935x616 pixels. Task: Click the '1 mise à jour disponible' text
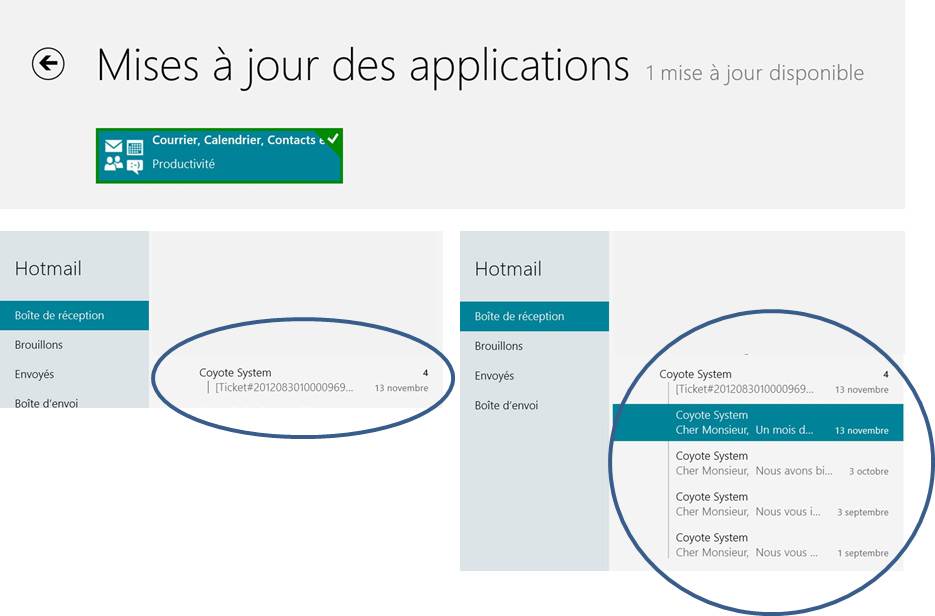754,73
